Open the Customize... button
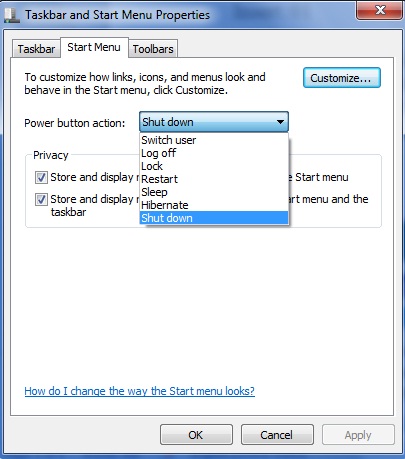Viewport: 405px width, 459px height. tap(342, 78)
